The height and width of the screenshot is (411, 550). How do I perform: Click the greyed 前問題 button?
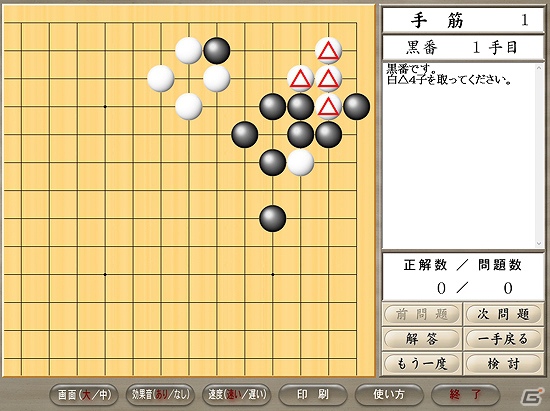422,314
